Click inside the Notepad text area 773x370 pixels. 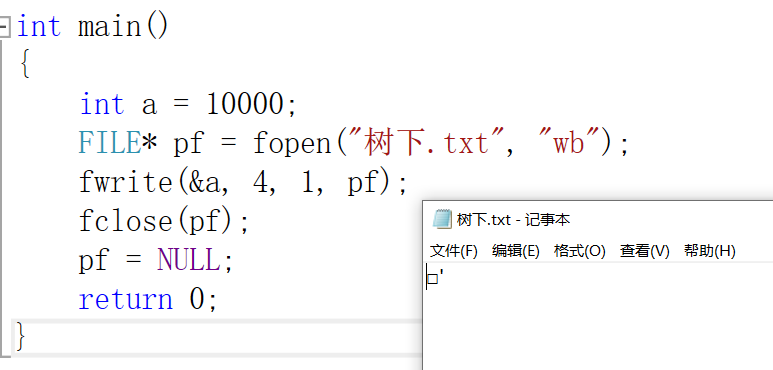pyautogui.click(x=597, y=316)
